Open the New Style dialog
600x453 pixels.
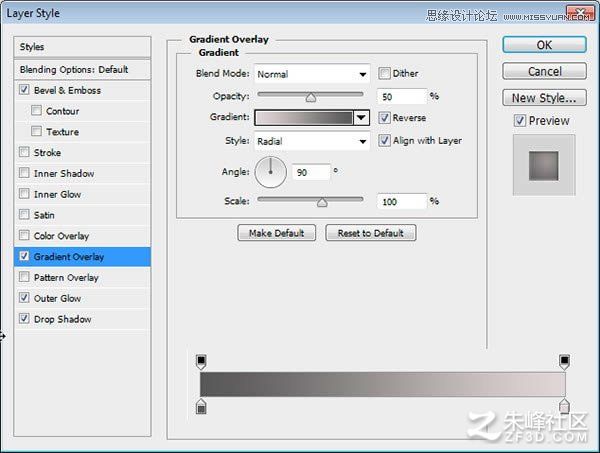click(544, 98)
